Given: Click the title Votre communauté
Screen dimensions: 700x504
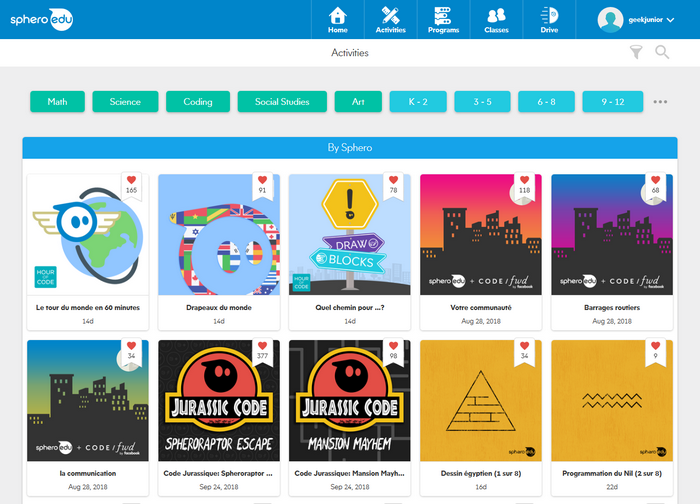Looking at the screenshot, I should click(x=481, y=308).
